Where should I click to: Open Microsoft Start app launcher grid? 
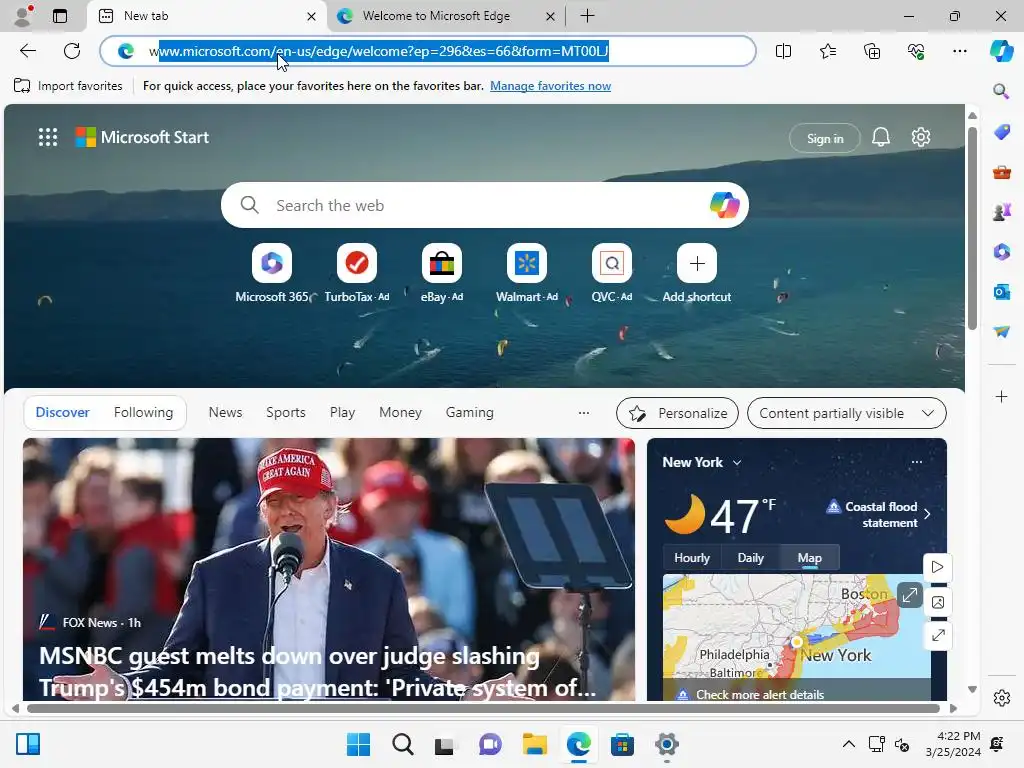point(48,137)
